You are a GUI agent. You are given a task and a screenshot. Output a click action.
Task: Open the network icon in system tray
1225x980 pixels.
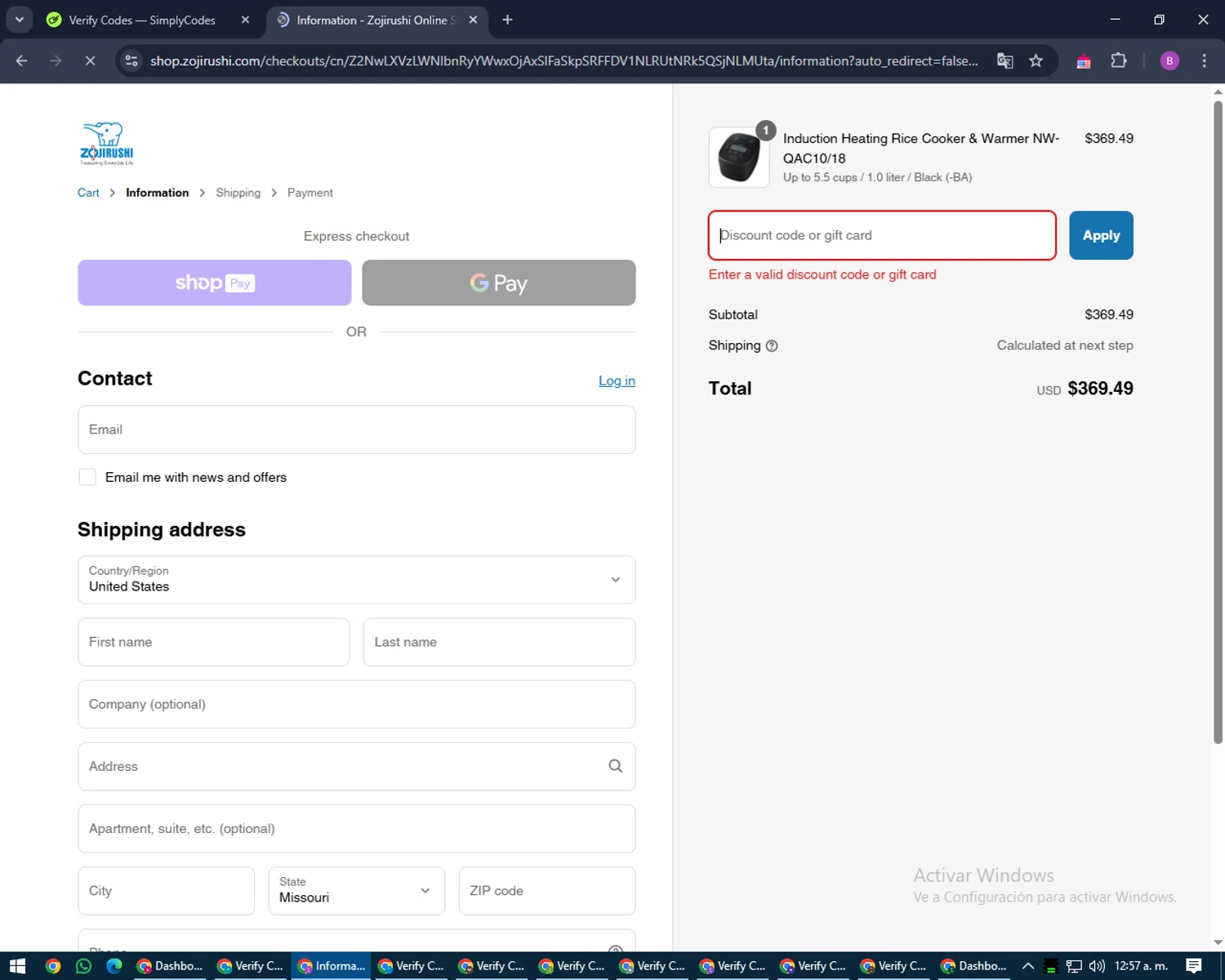click(1074, 966)
